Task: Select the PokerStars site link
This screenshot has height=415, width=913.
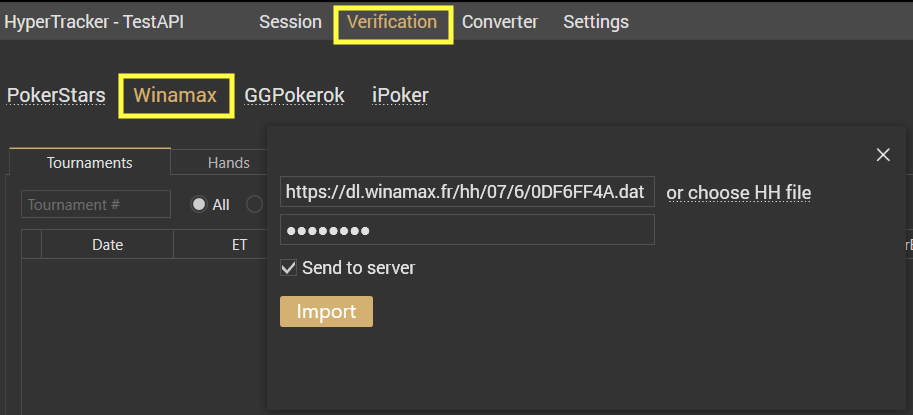Action: pyautogui.click(x=56, y=95)
